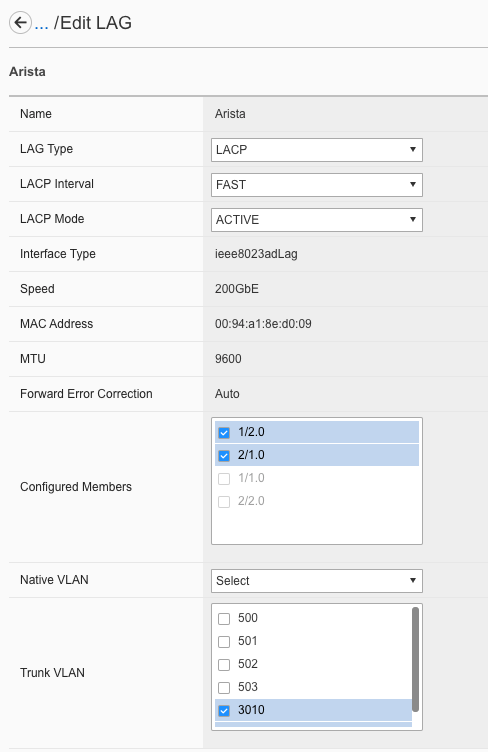The image size is (488, 752).
Task: Click the Trunk VLAN list scrollbar
Action: coord(415,659)
